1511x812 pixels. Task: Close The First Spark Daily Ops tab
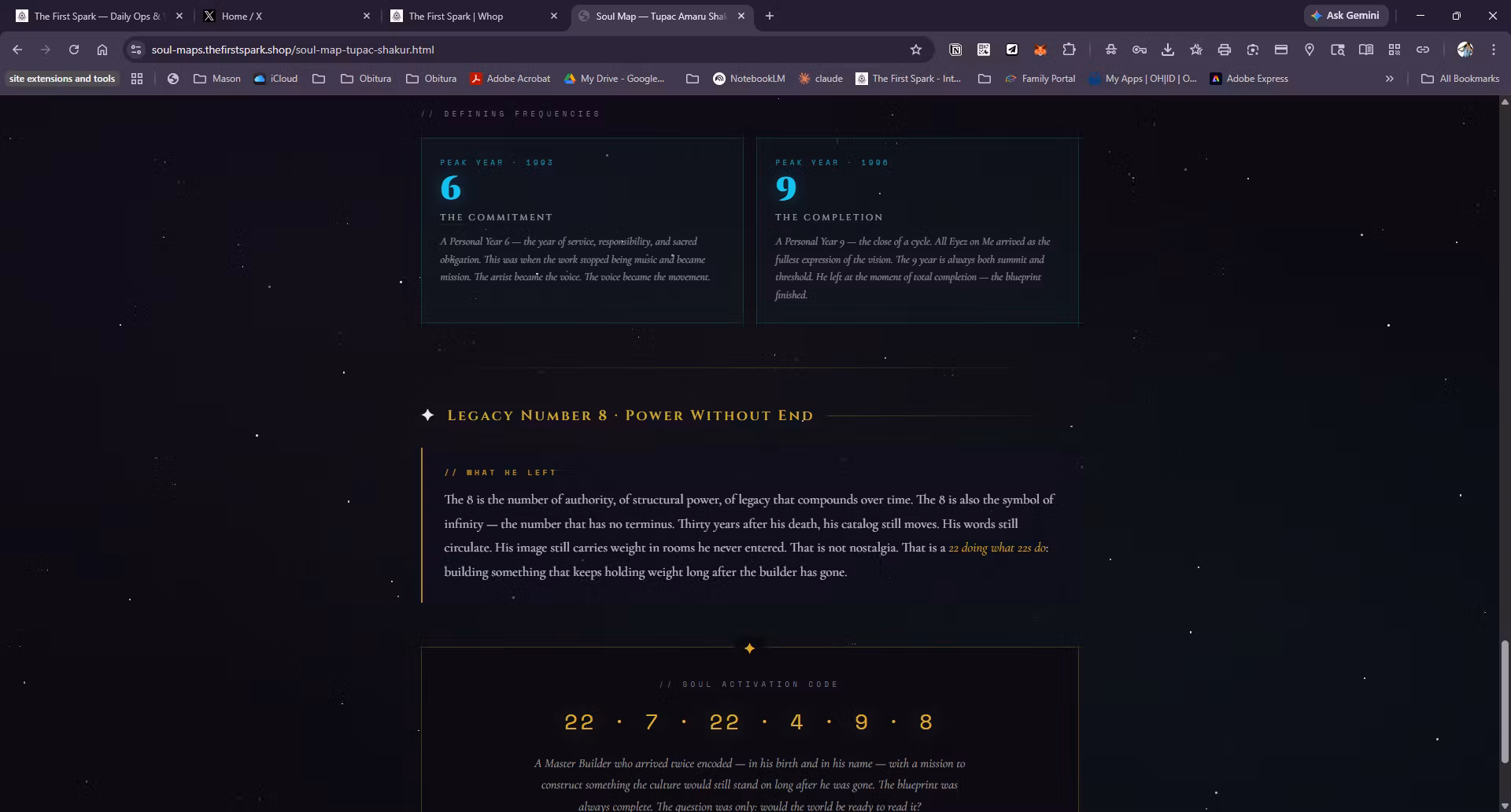(x=179, y=16)
